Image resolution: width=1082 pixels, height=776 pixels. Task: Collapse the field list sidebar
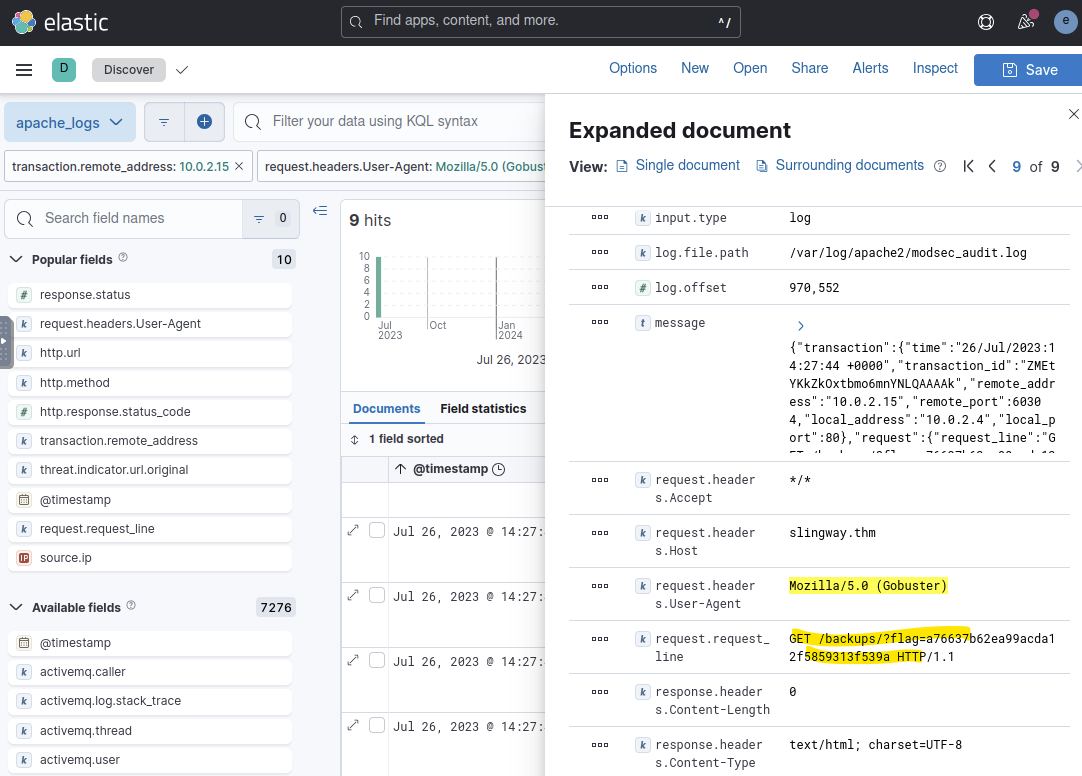(x=320, y=211)
